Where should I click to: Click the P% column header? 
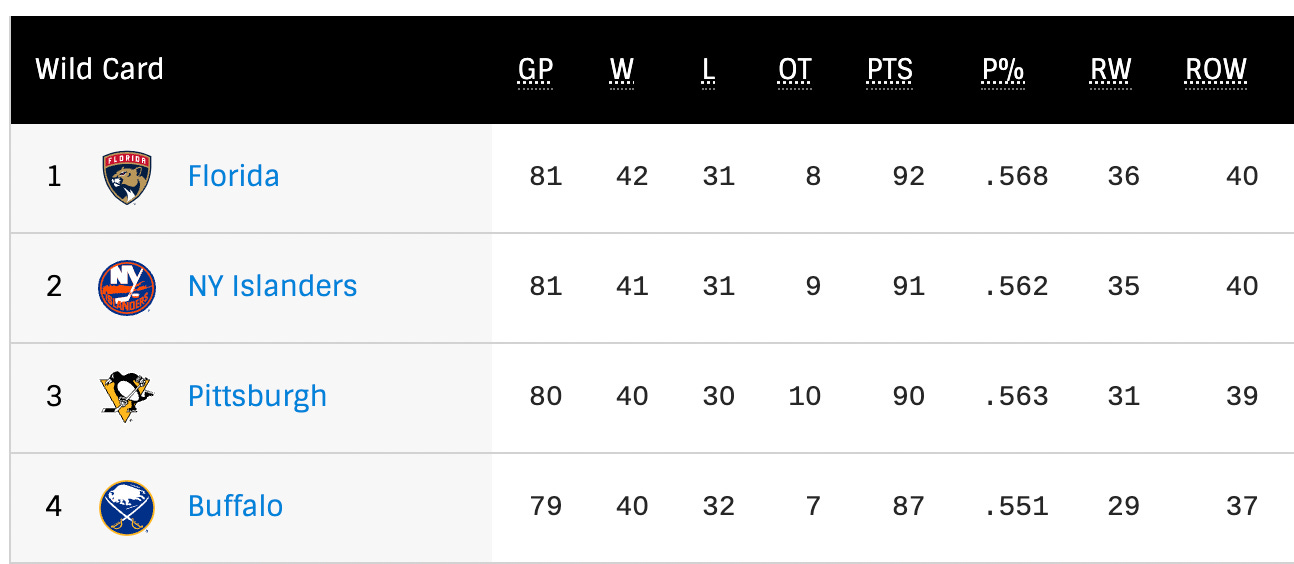click(x=1003, y=70)
